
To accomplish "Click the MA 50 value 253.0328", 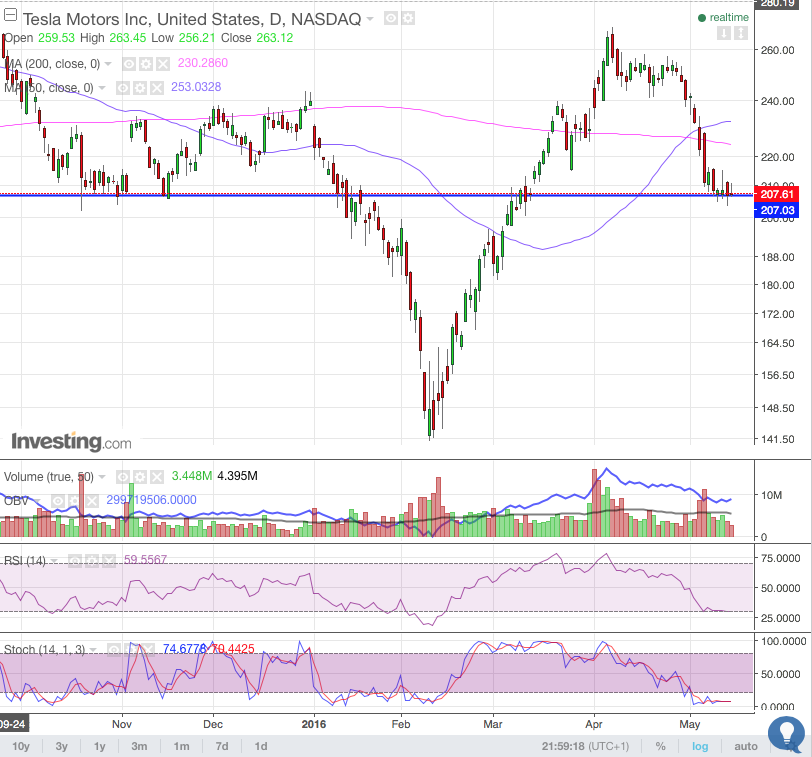I will coord(196,87).
